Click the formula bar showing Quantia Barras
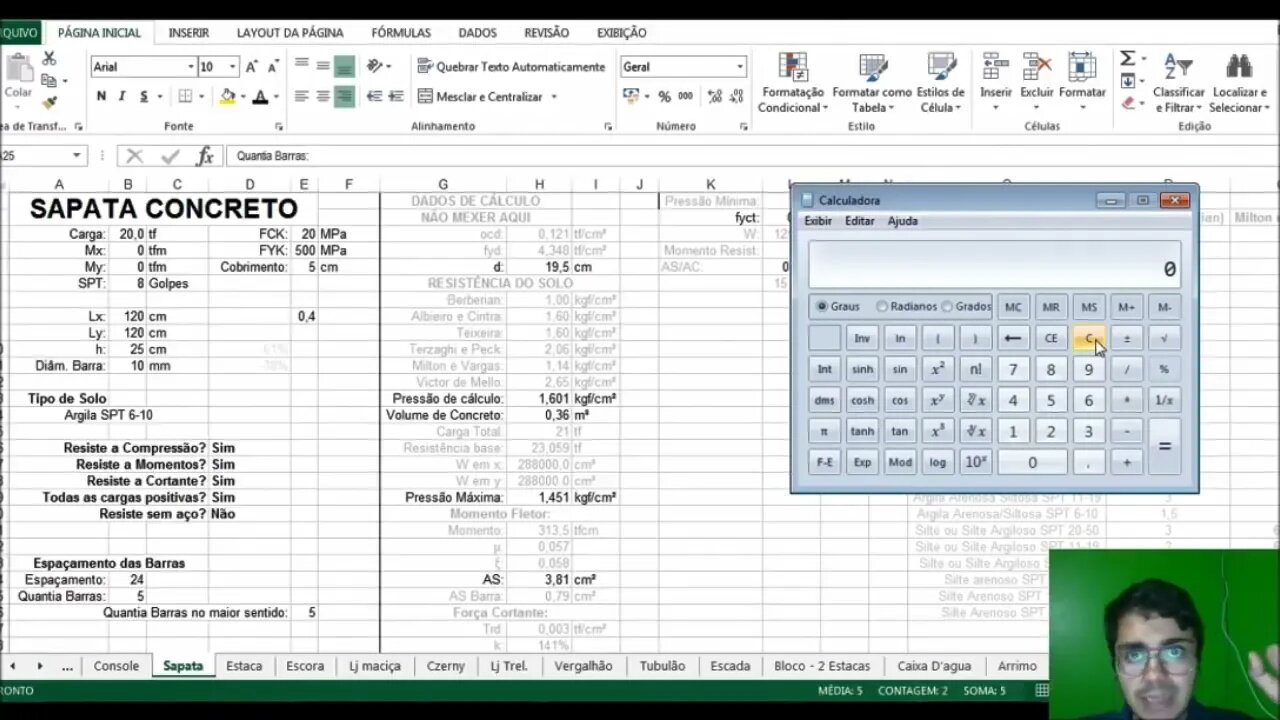Screen dimensions: 1280x720 [x=750, y=156]
